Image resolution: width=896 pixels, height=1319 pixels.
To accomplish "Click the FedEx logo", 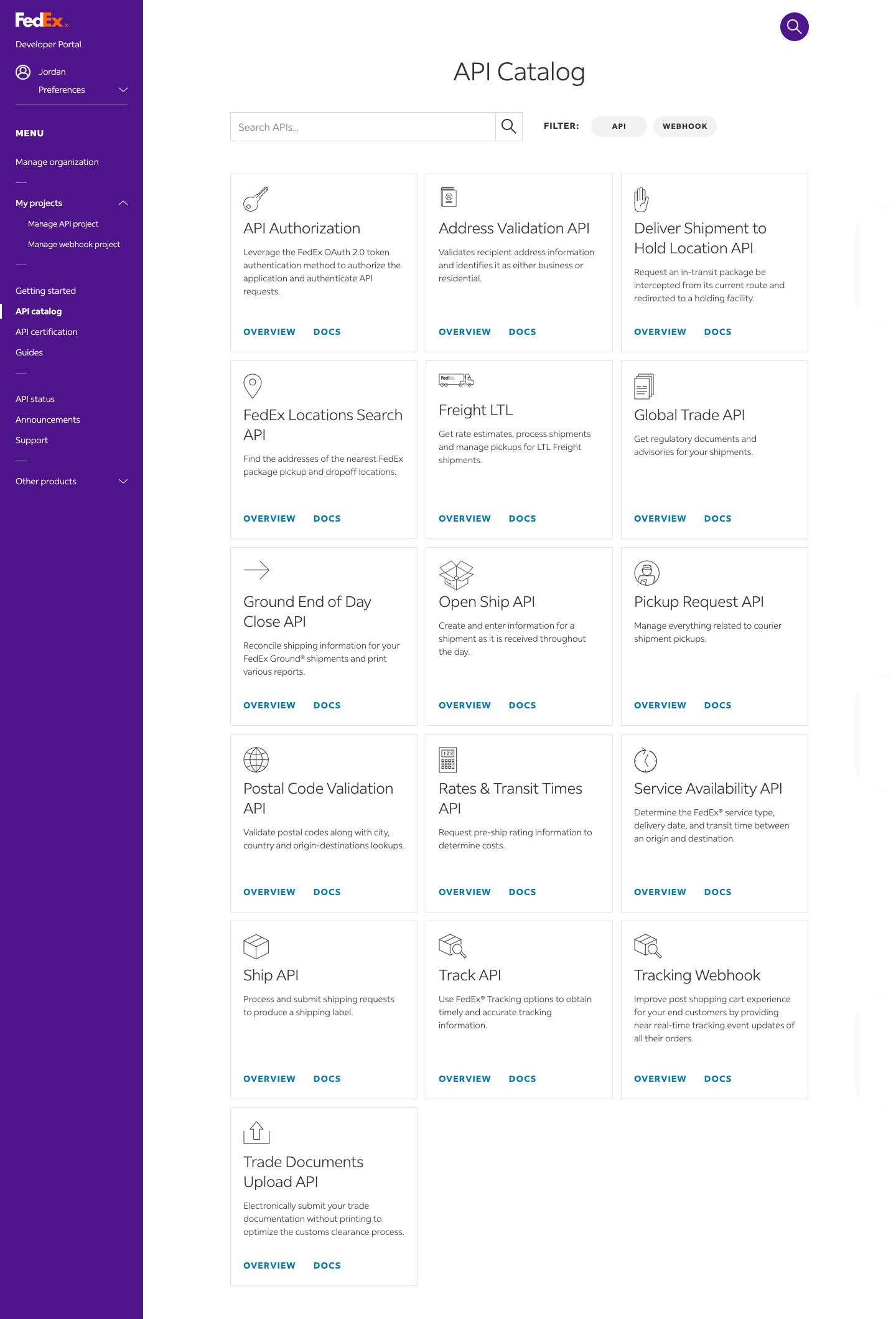I will click(x=42, y=21).
